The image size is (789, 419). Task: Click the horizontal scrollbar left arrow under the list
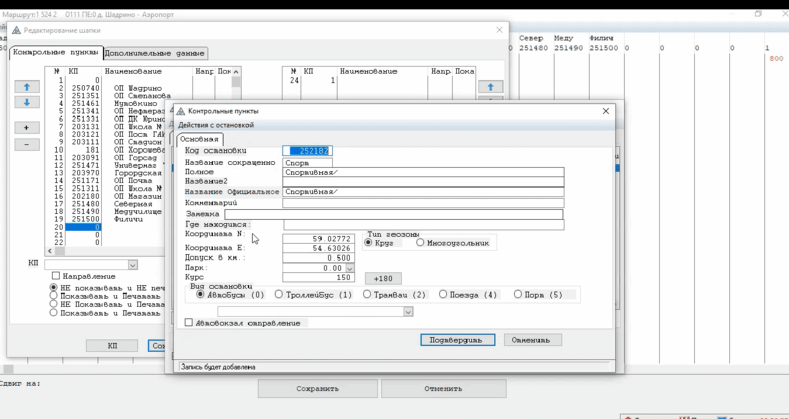tap(49, 250)
